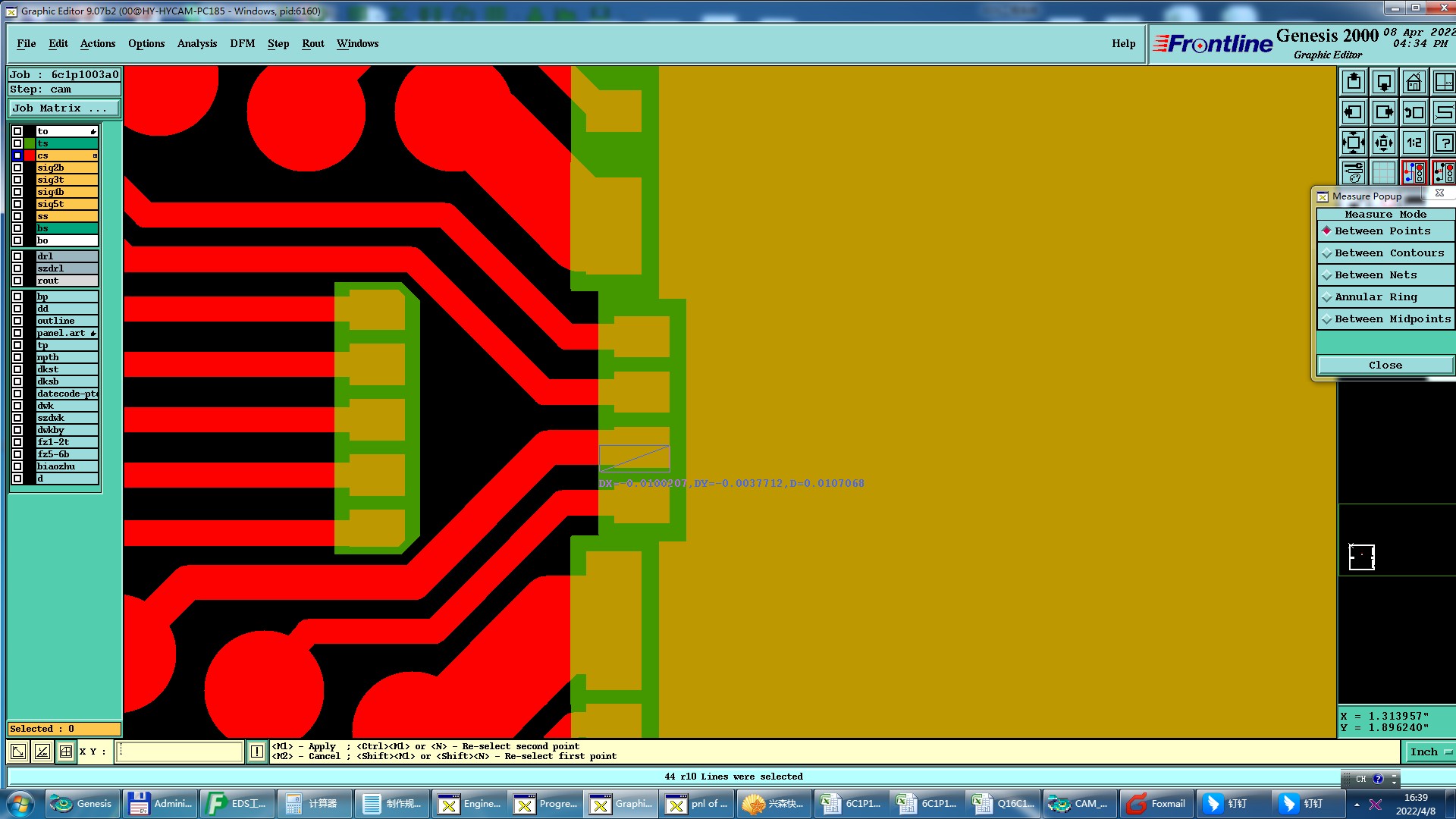Select the Annular Ring measure mode
Screen dimensions: 1456x819
click(x=1376, y=297)
